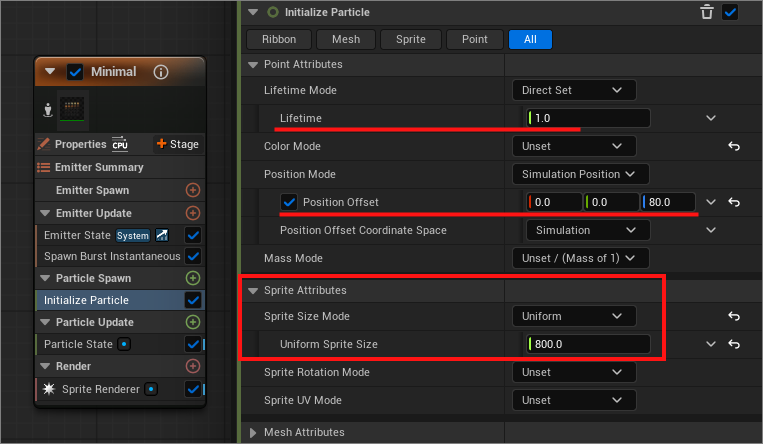Select the Ribbon filter tab

point(279,40)
